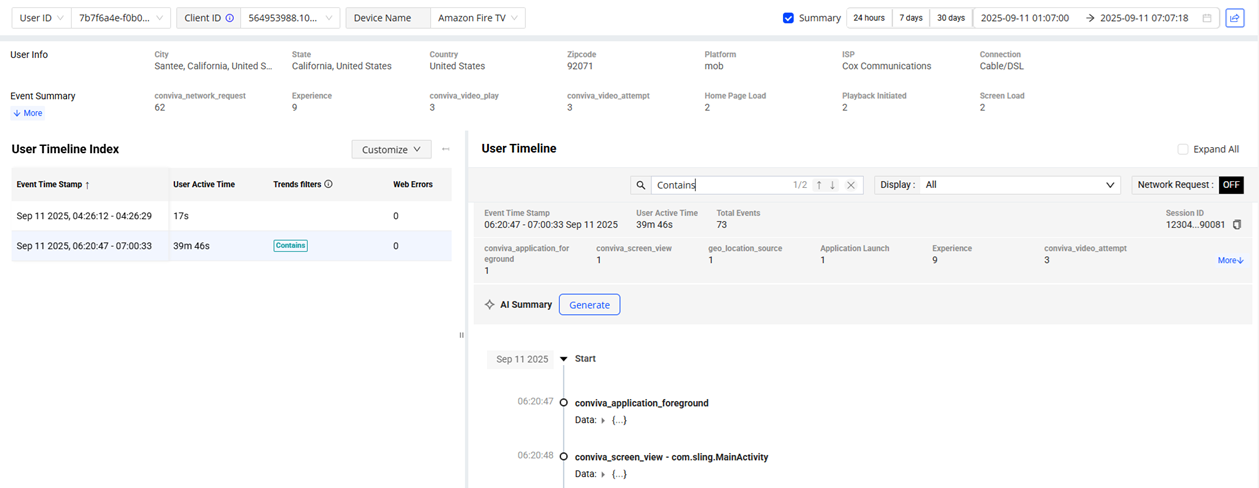Click Generate for AI Summary
1259x488 pixels.
[589, 305]
